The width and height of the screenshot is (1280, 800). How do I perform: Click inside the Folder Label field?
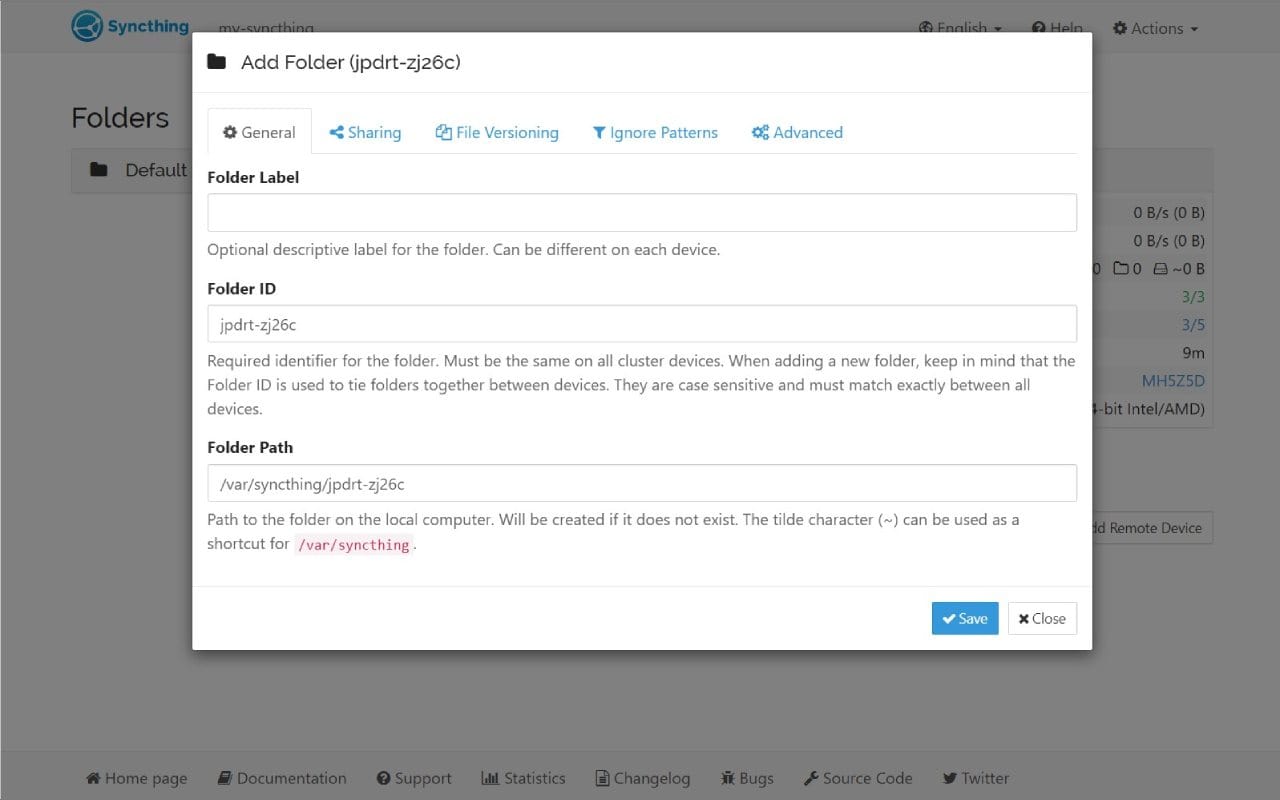pos(642,212)
